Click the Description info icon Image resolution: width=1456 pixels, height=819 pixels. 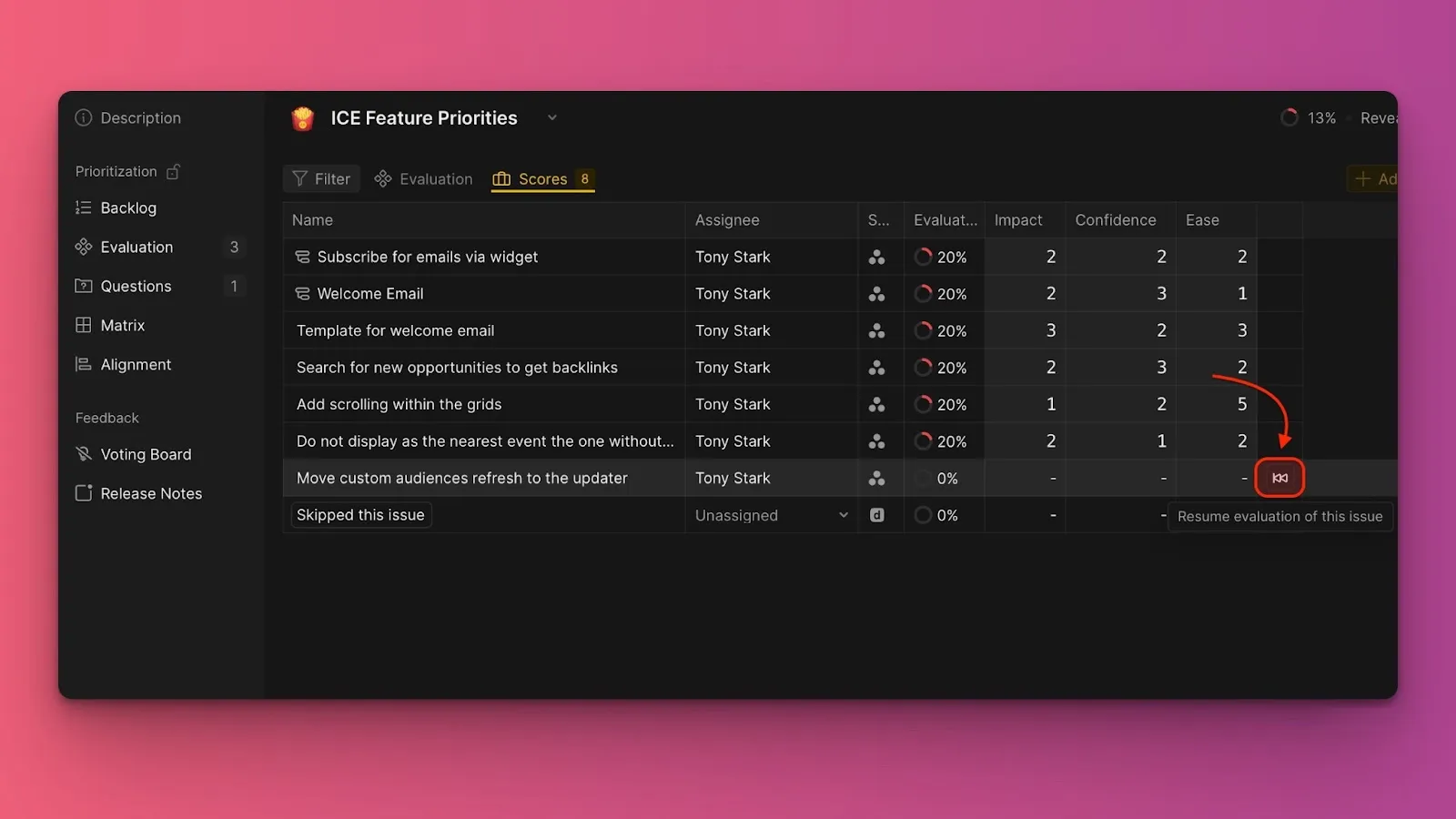tap(84, 117)
